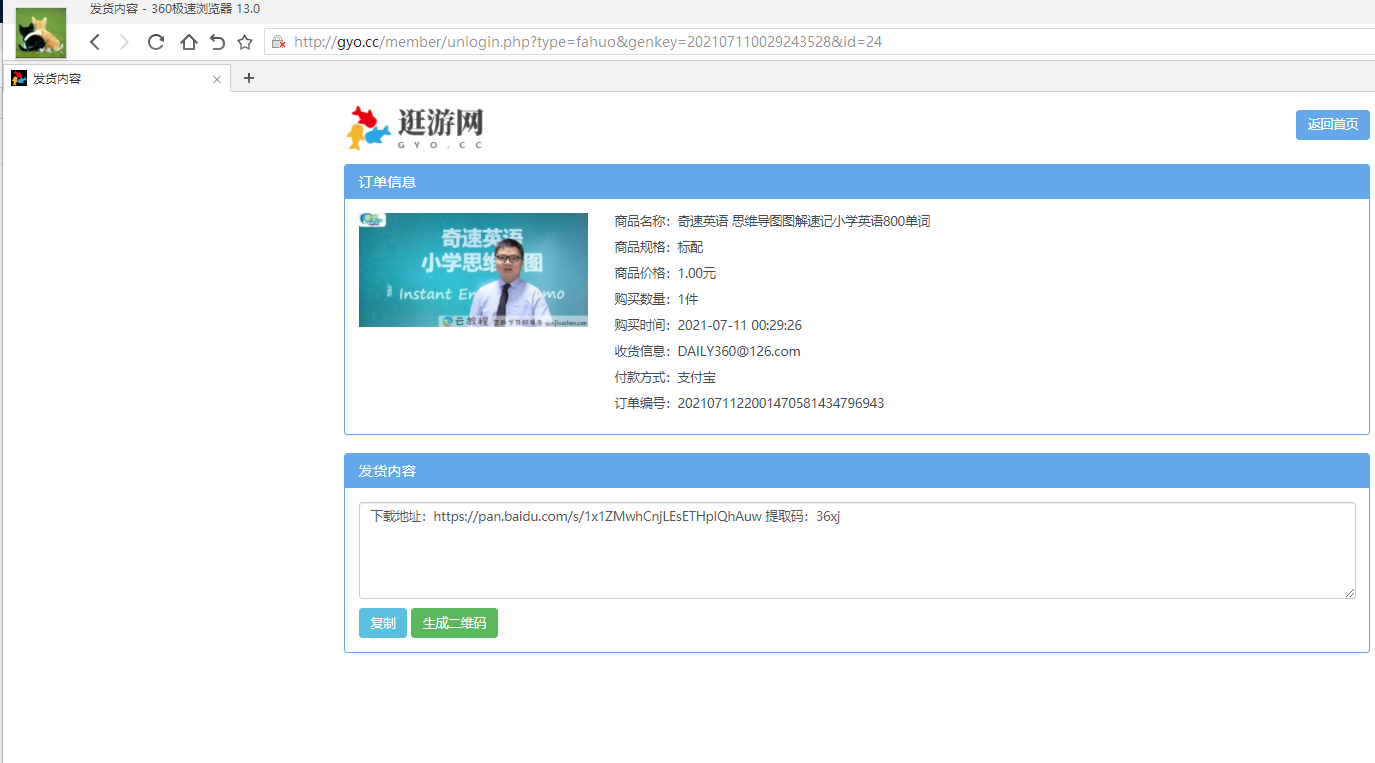
Task: Click the restore closed tab icon
Action: point(217,42)
